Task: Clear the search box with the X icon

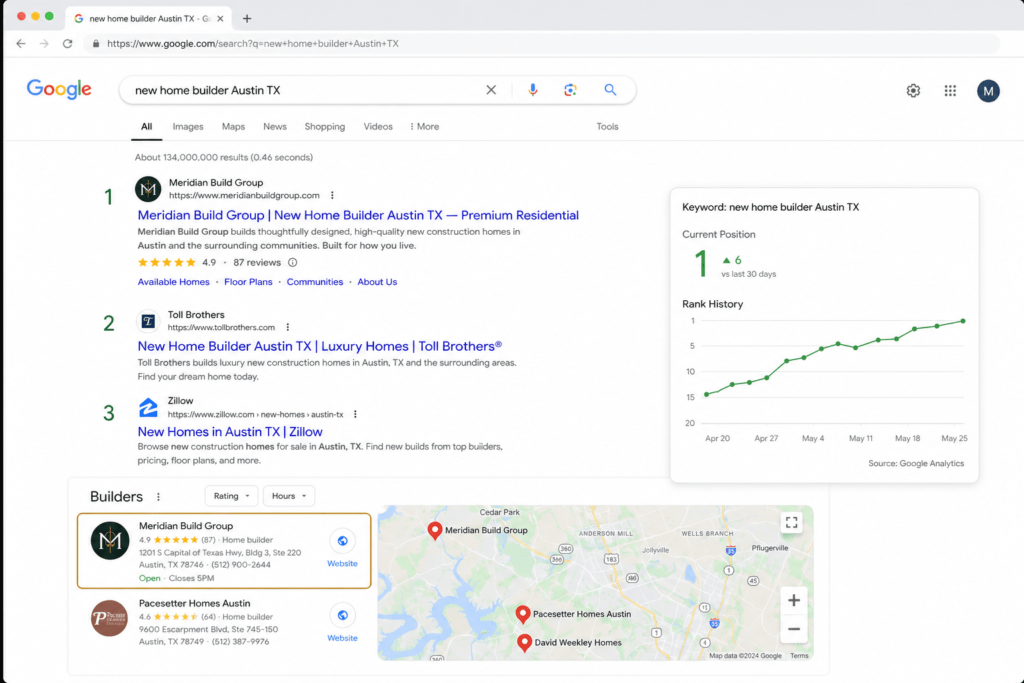Action: [x=491, y=90]
